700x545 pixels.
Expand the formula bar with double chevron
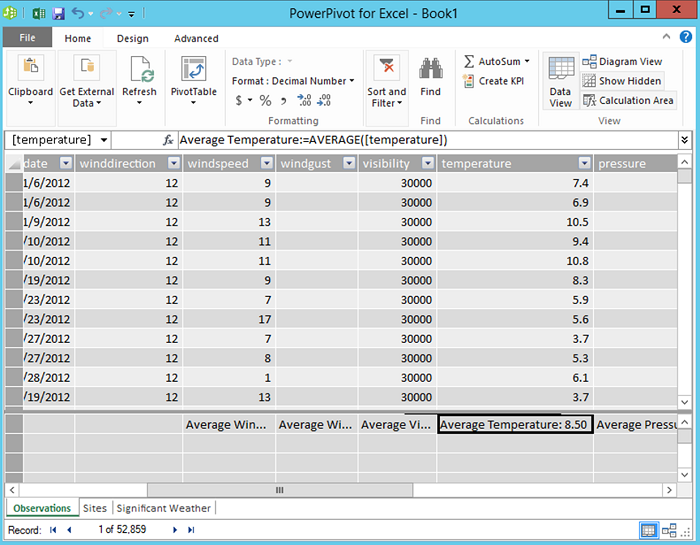coord(684,140)
